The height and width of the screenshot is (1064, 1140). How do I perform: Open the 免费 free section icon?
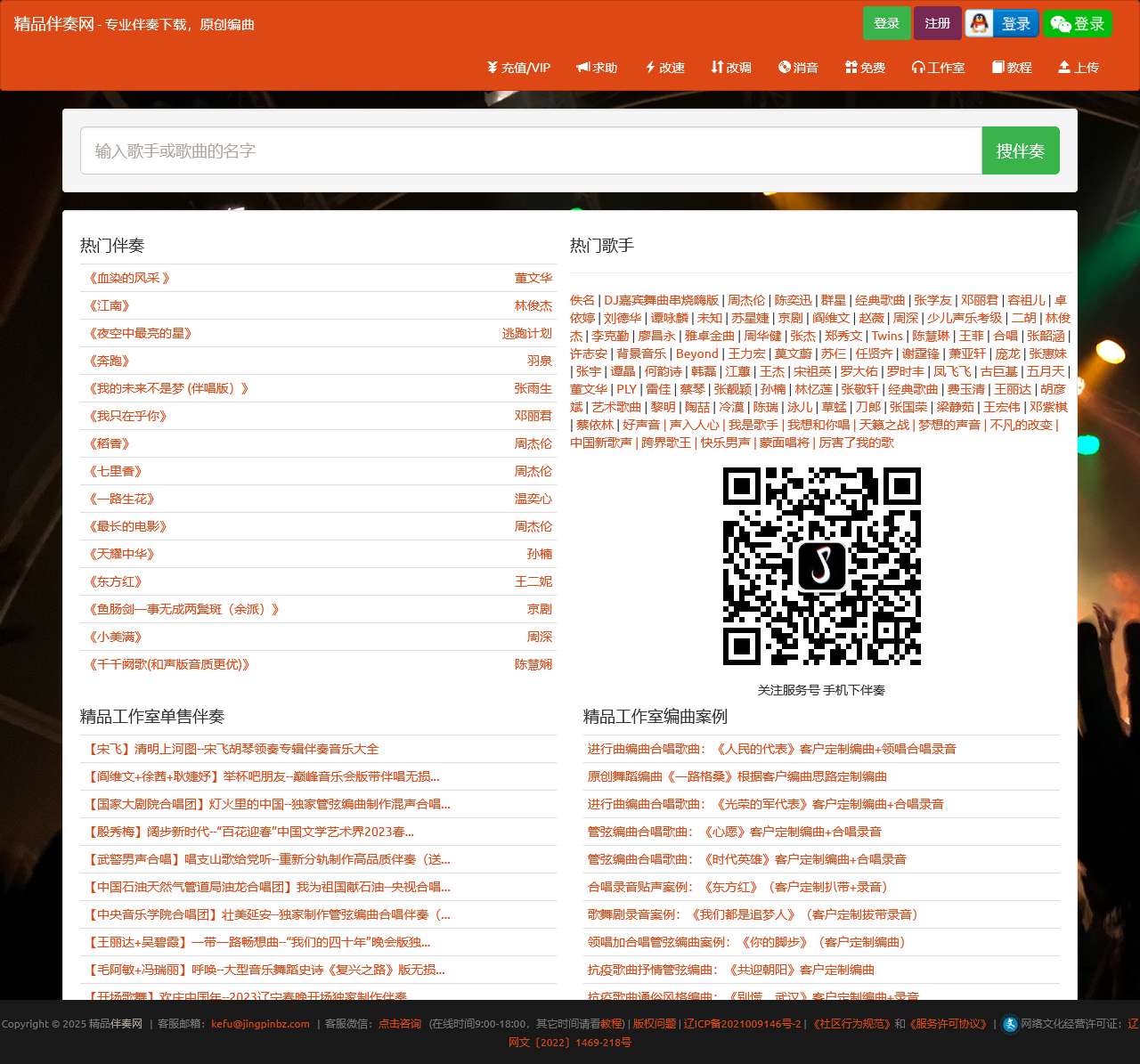851,68
